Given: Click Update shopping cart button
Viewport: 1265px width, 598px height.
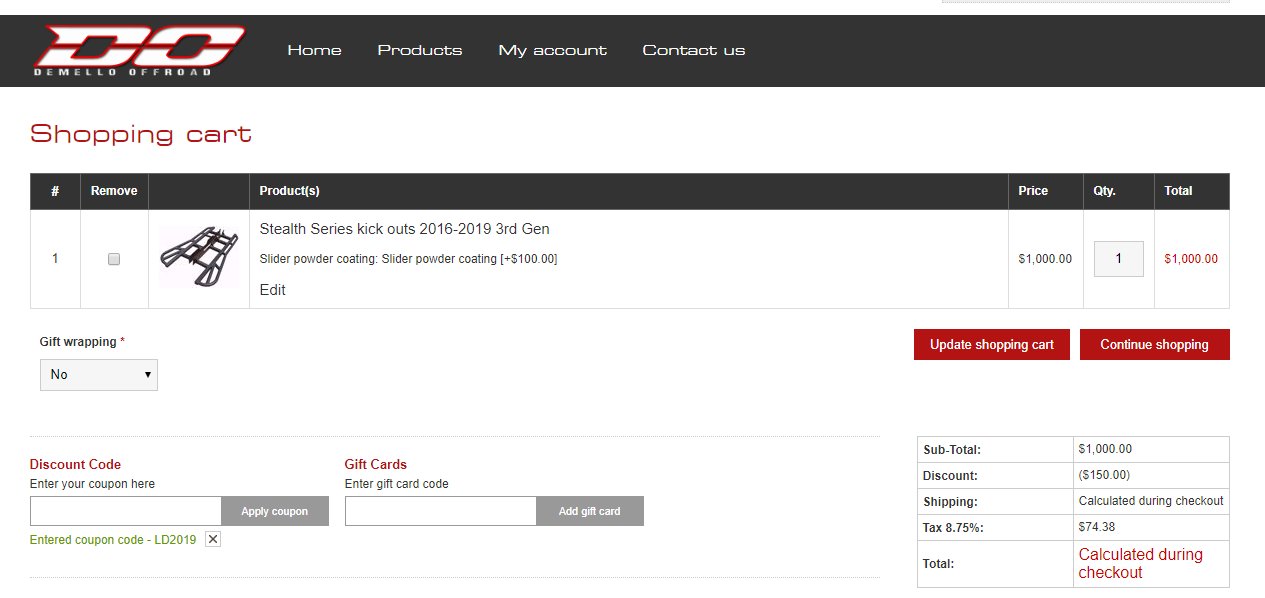Looking at the screenshot, I should pos(992,344).
